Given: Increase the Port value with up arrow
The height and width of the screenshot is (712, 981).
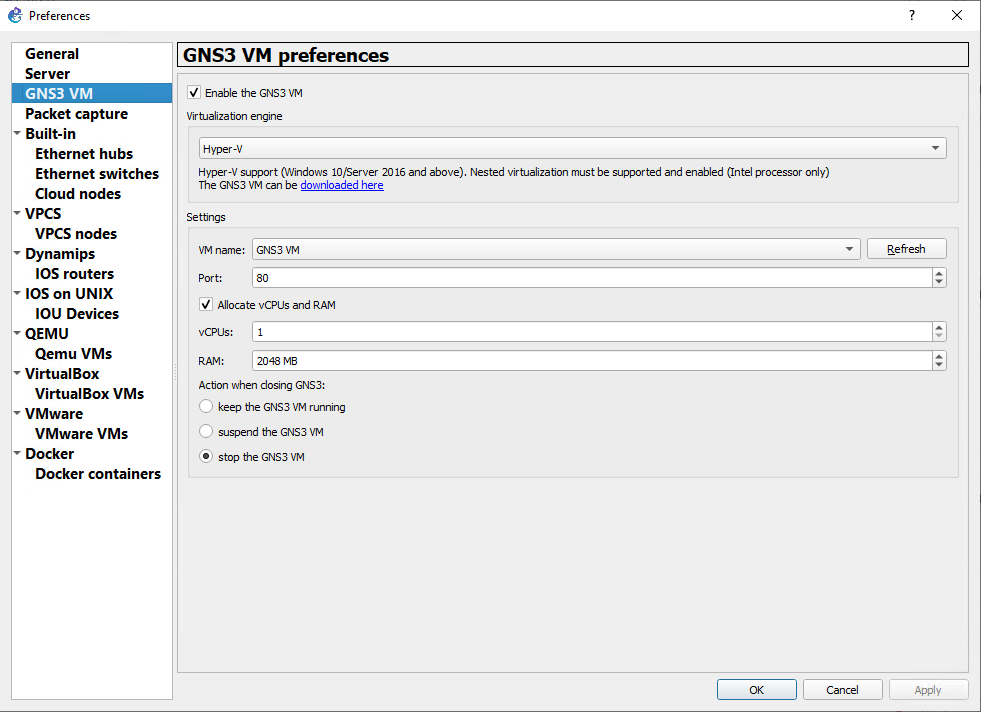Looking at the screenshot, I should (938, 273).
